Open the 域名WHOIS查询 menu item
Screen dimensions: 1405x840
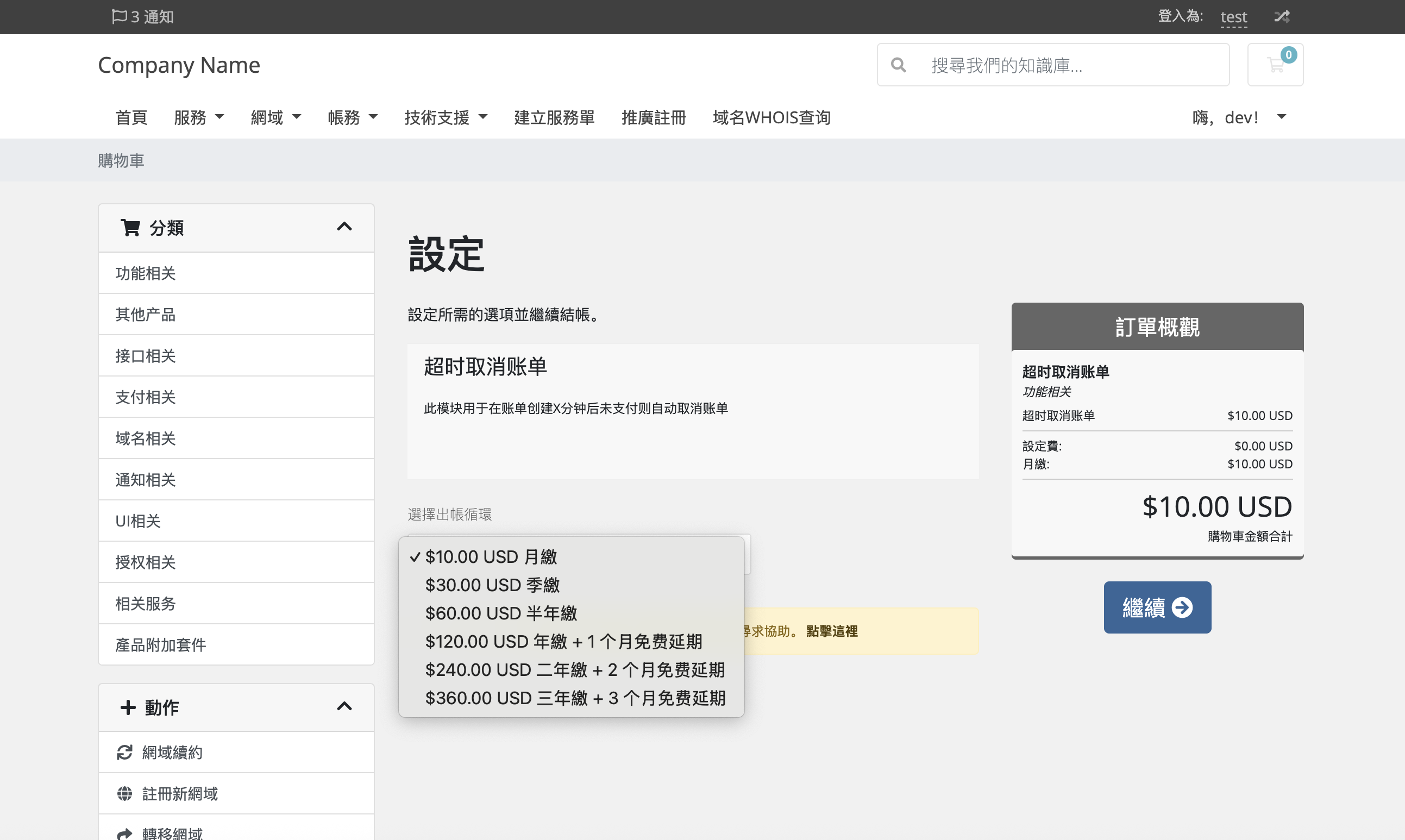(772, 117)
